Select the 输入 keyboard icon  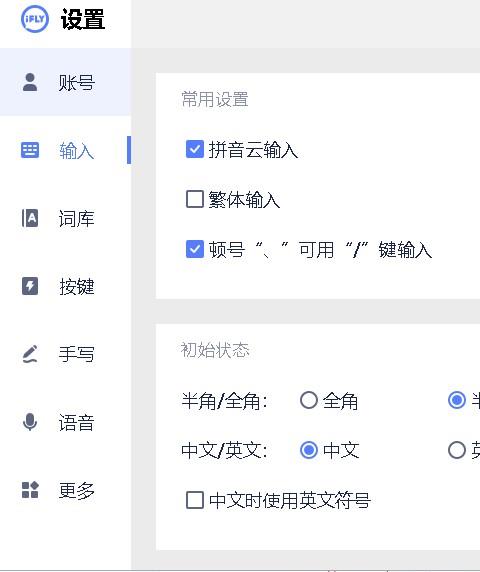click(30, 150)
